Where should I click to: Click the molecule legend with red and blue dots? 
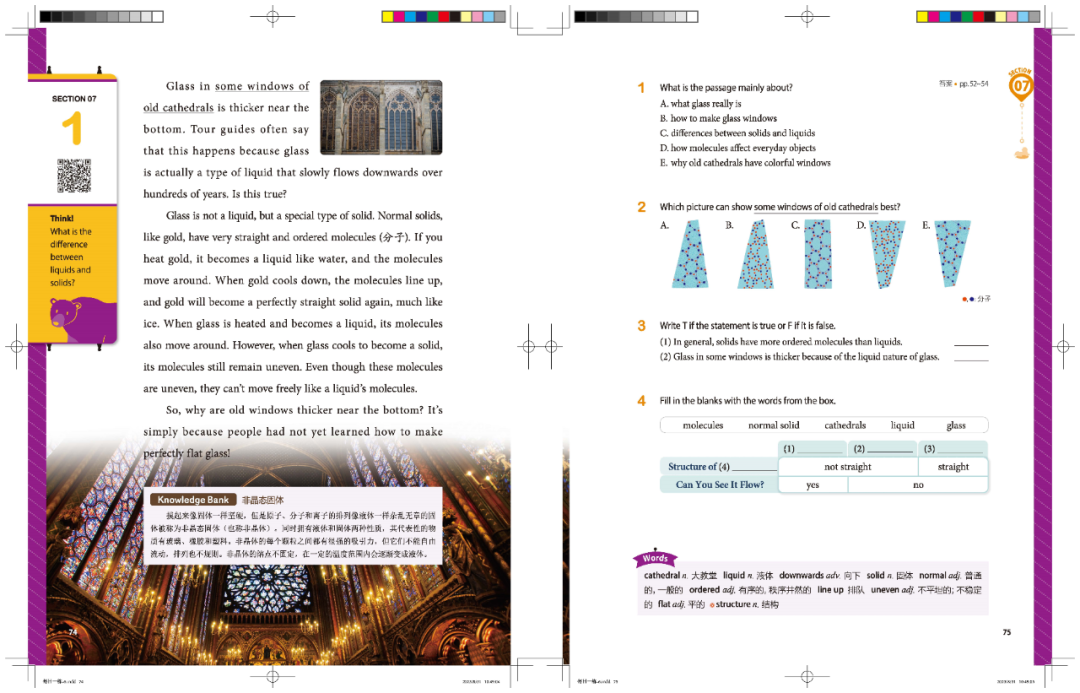click(x=976, y=299)
